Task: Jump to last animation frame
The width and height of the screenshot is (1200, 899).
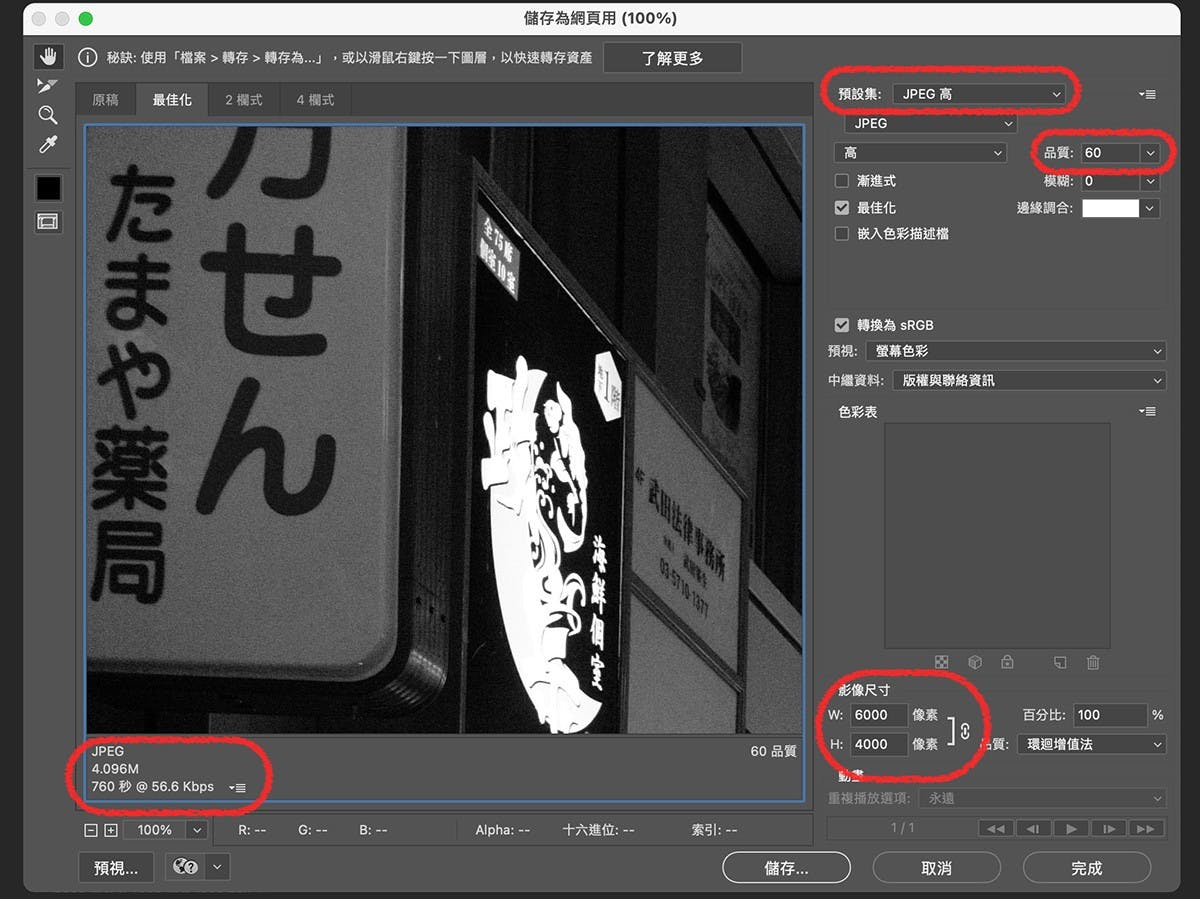Action: (1147, 829)
